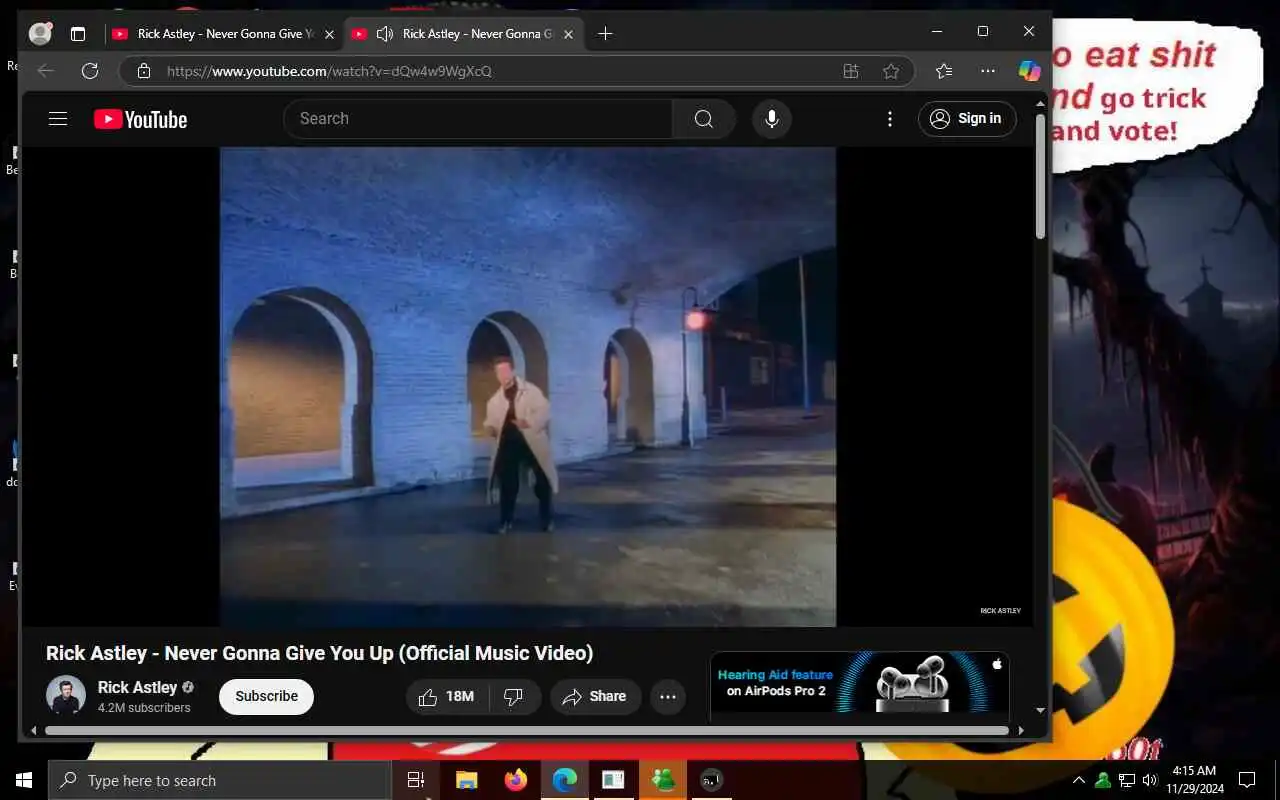Viewport: 1280px width, 800px height.
Task: Switch to the first Rick Astley tab
Action: click(x=225, y=34)
